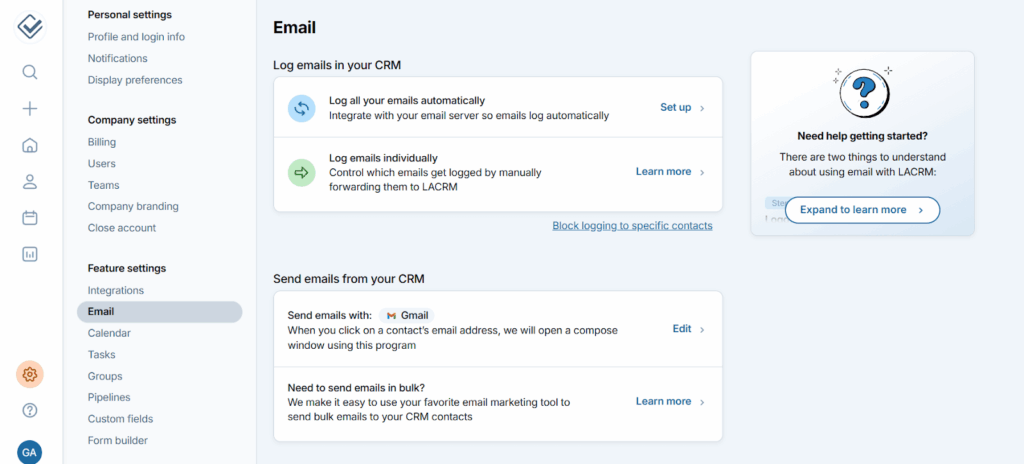The image size is (1024, 464).
Task: Expand the Set up option for automatic logging
Action: 682,107
